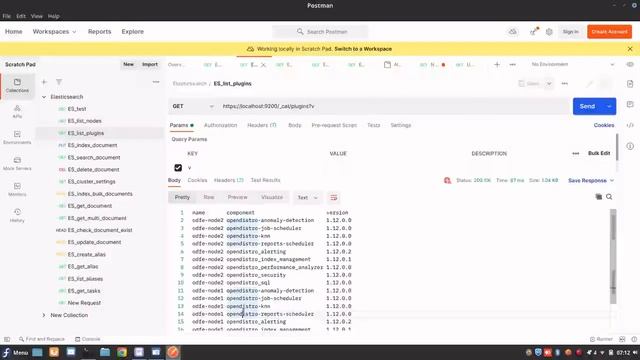
Task: Open the APIs sidebar panel
Action: (17, 111)
